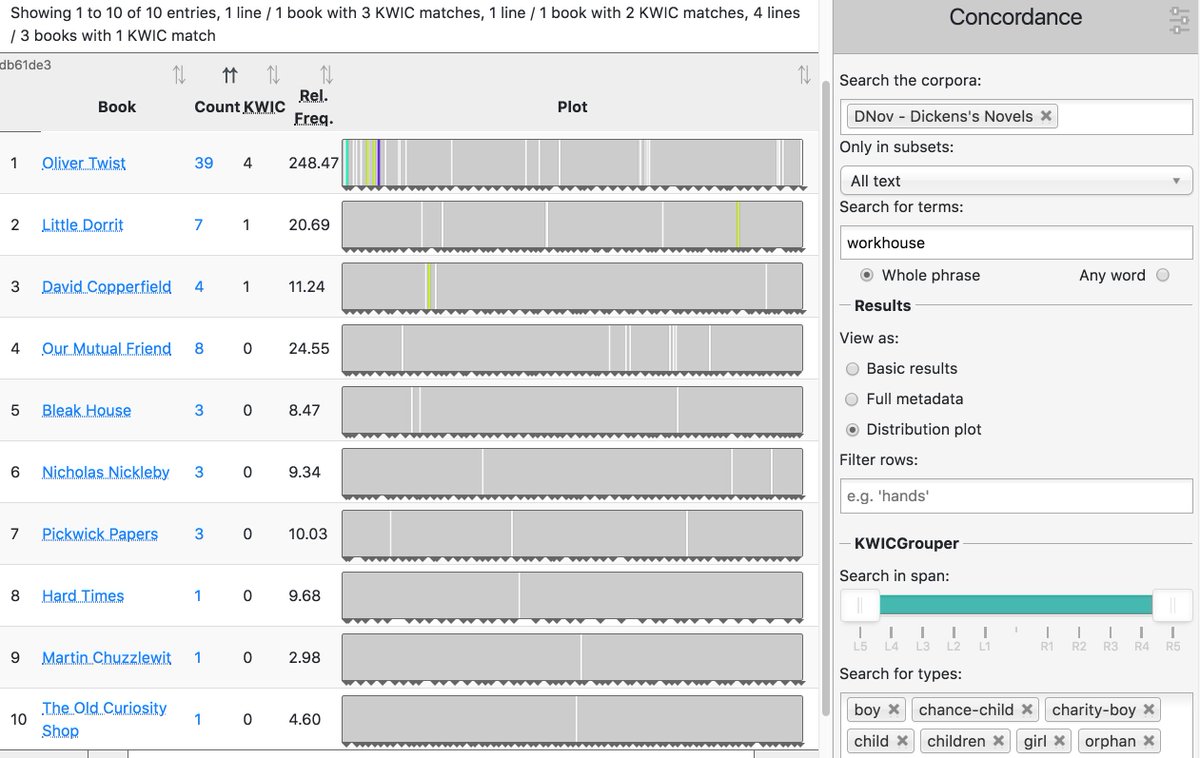The width and height of the screenshot is (1200, 758).
Task: Click the Hard Times distribution plot
Action: (572, 597)
